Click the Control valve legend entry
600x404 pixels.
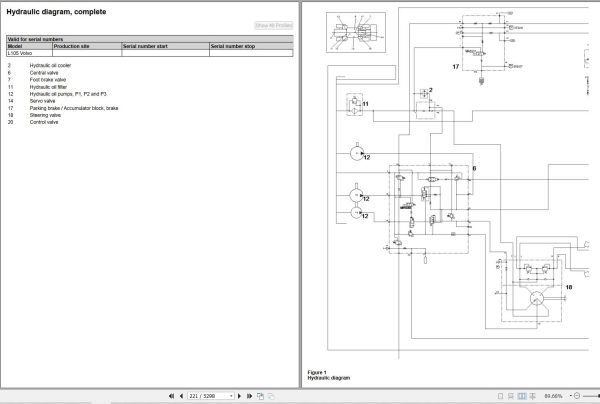[x=44, y=122]
